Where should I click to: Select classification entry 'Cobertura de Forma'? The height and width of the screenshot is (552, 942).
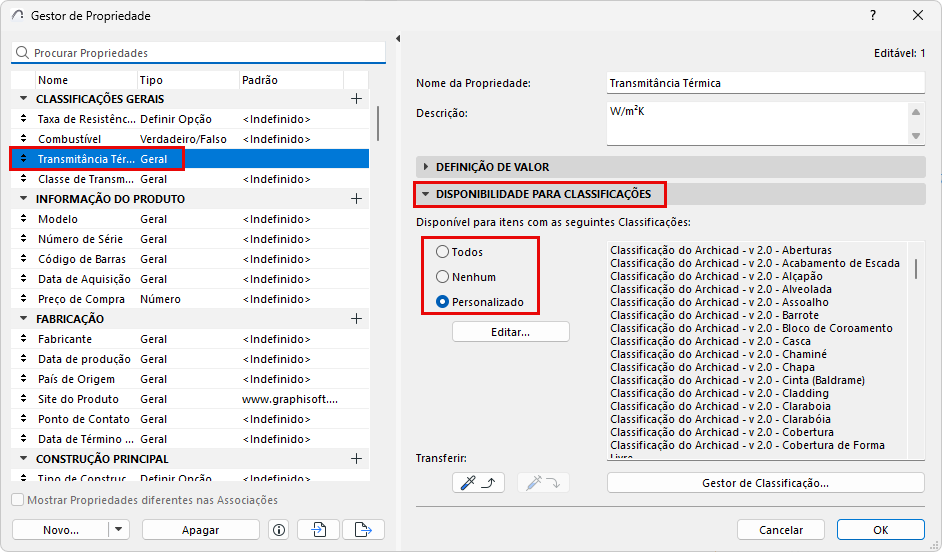(x=747, y=445)
